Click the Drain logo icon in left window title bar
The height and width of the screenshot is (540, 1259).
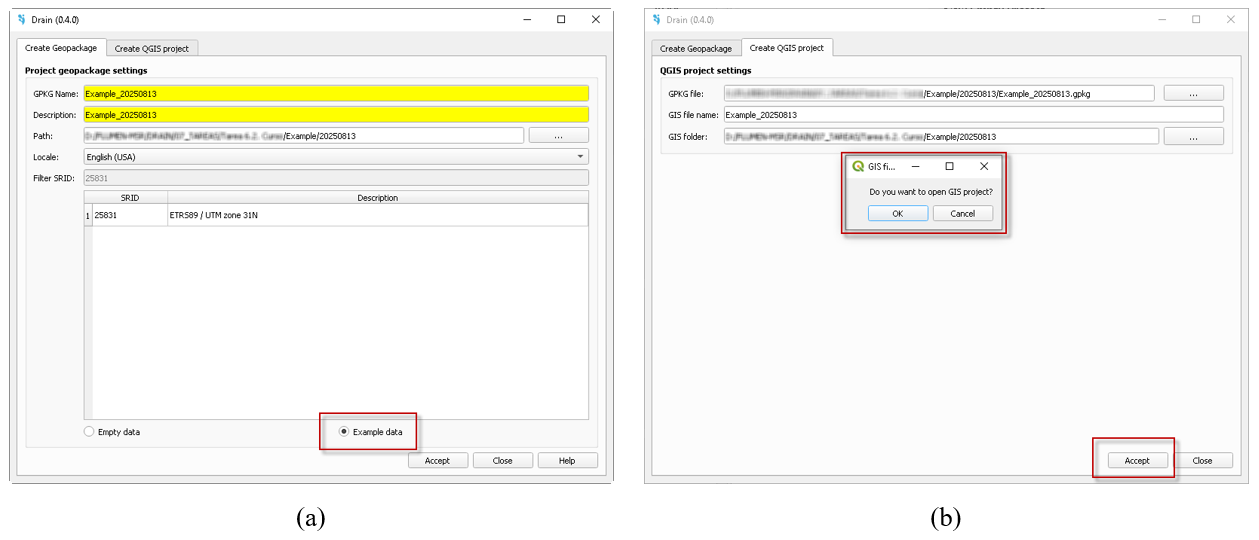[23, 19]
